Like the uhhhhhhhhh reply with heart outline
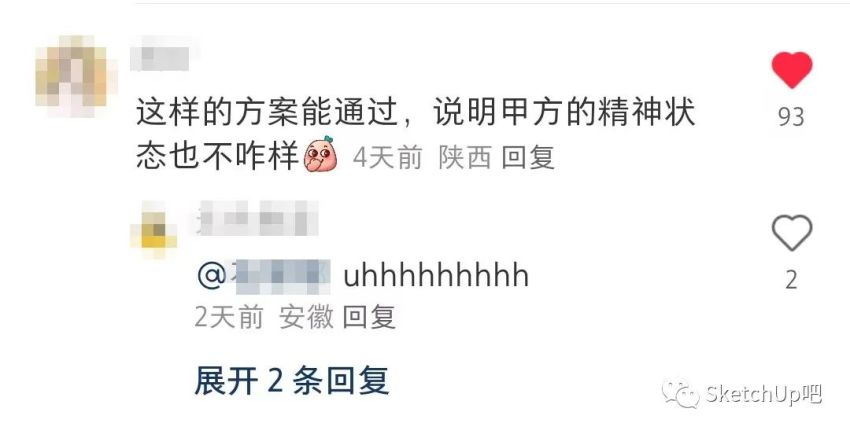Viewport: 850px width, 434px height. point(792,233)
